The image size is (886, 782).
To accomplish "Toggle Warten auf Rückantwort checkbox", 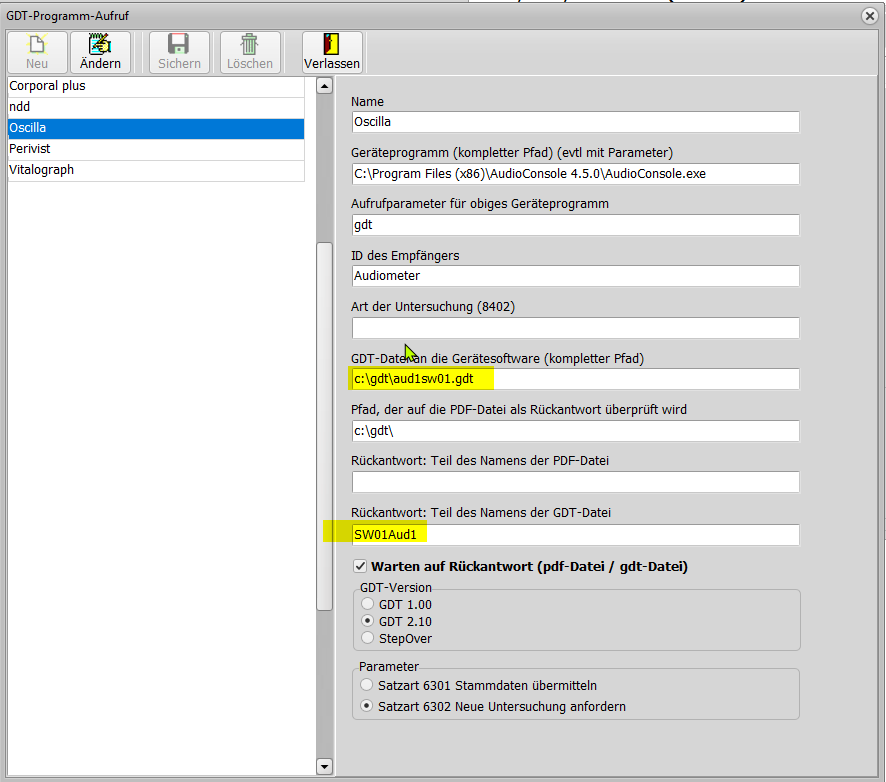I will pos(361,566).
